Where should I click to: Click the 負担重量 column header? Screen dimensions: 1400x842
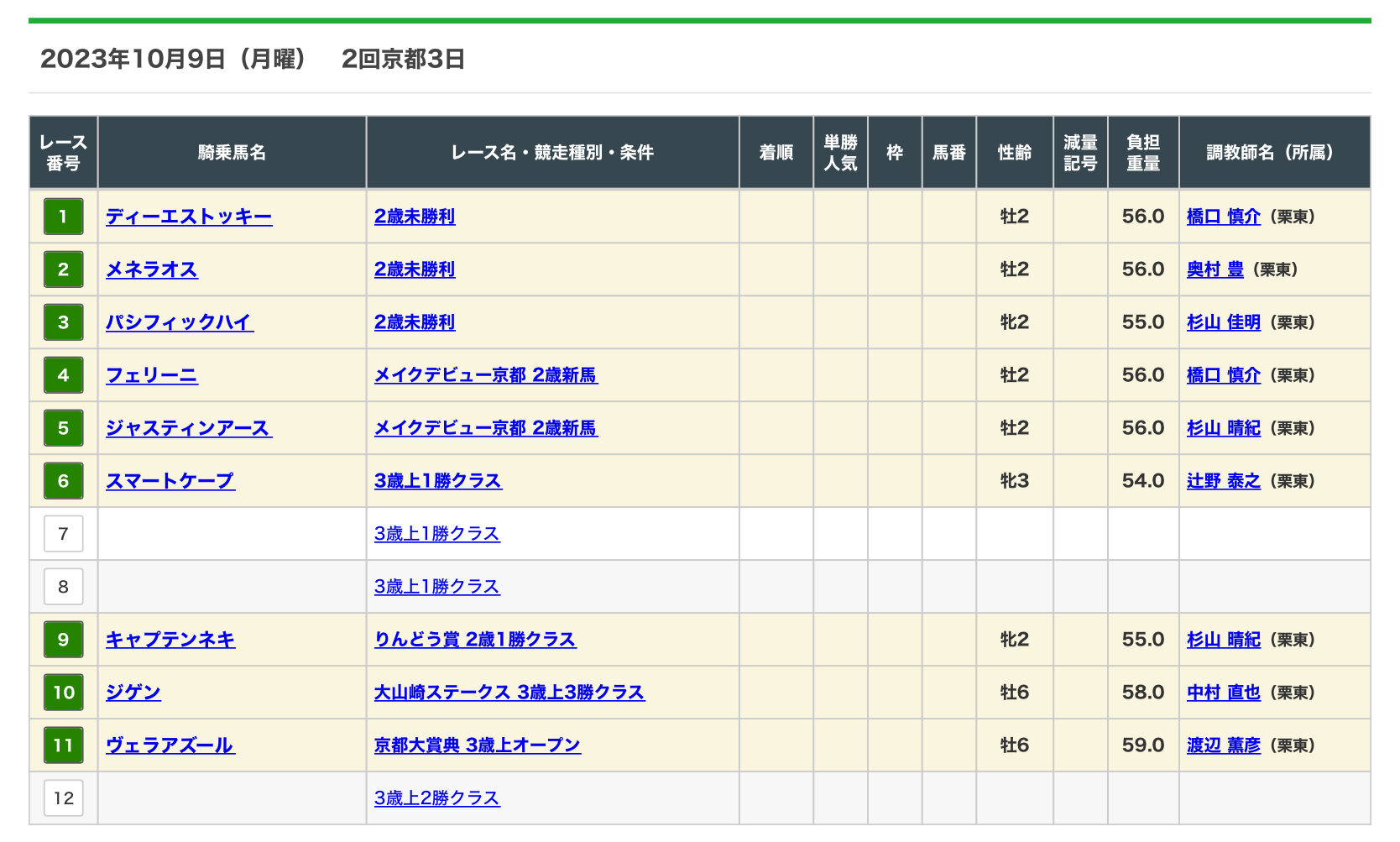click(x=1143, y=153)
